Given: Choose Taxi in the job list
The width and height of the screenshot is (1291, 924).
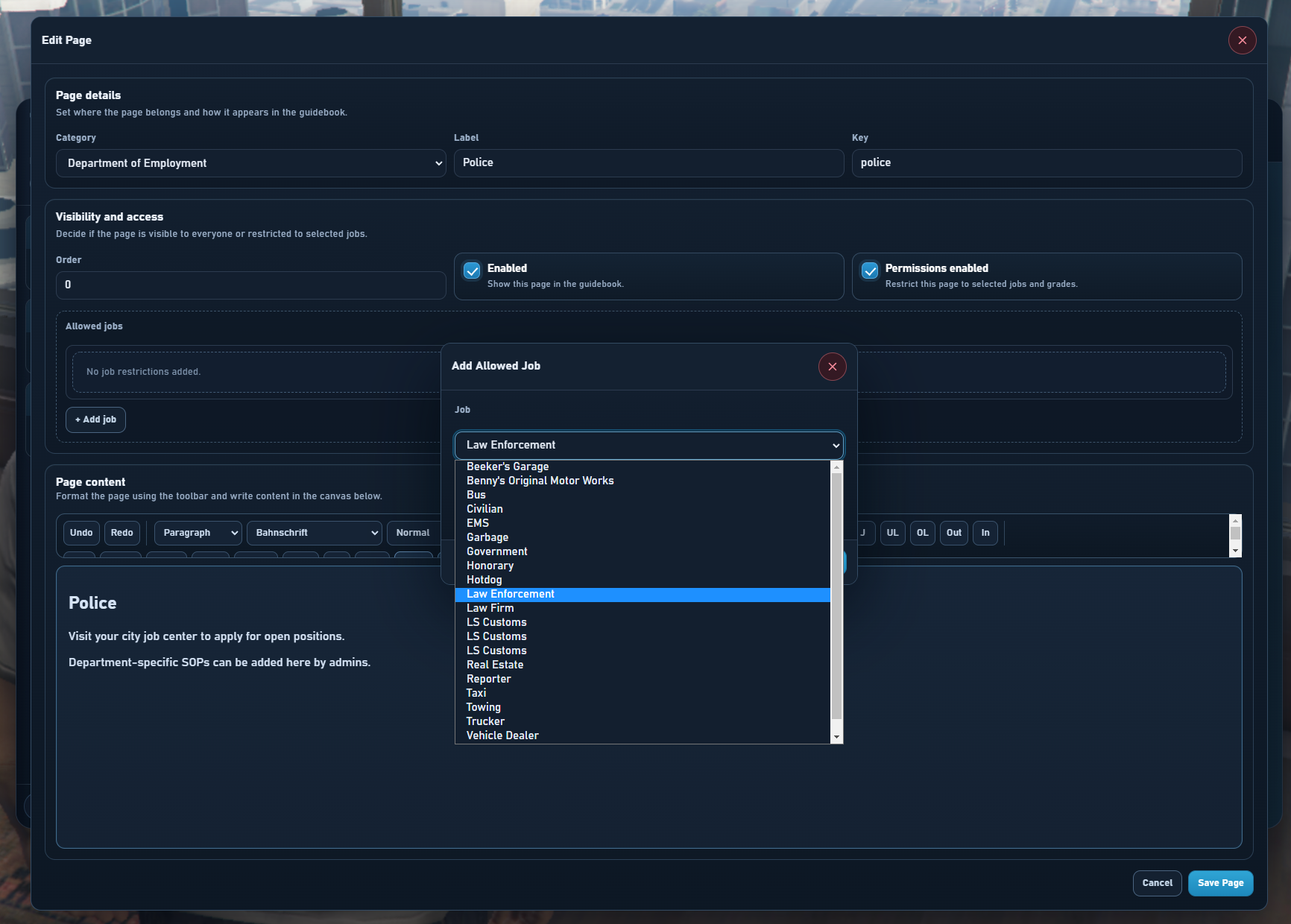Looking at the screenshot, I should point(643,694).
